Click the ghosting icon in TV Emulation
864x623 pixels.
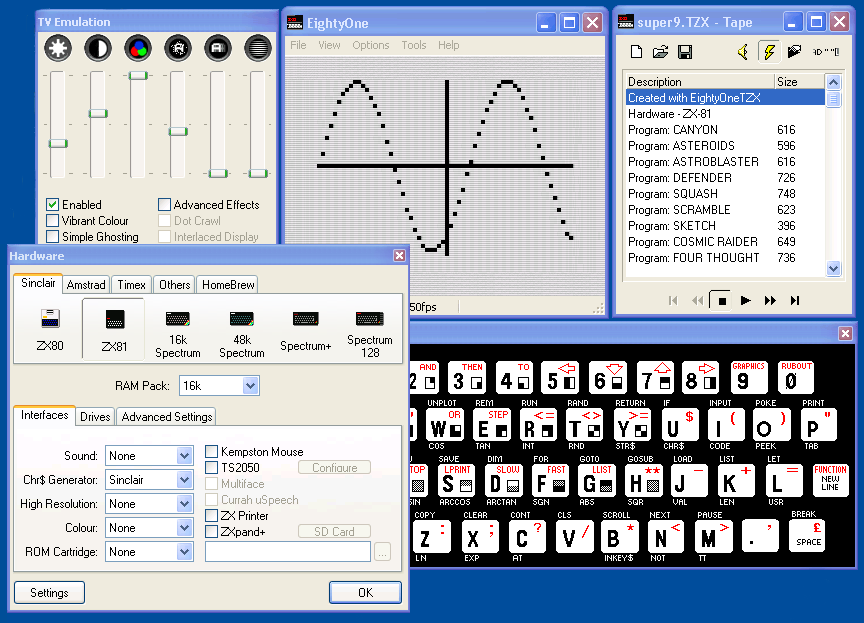(218, 48)
